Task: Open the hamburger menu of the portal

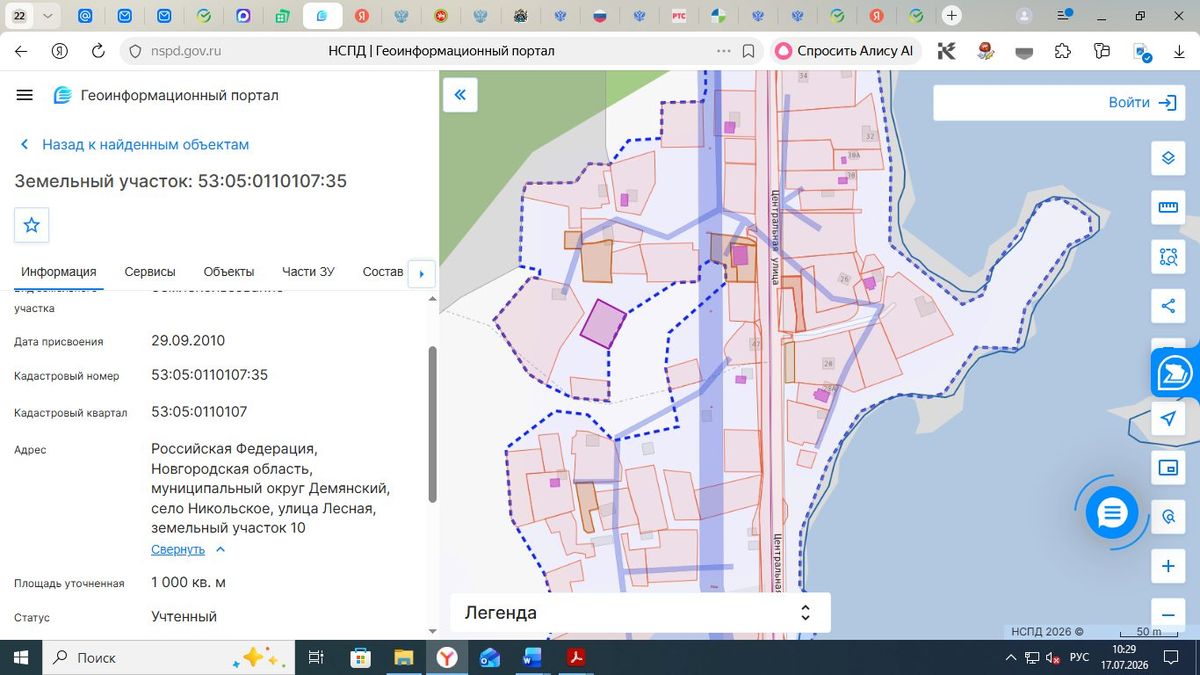Action: (25, 95)
